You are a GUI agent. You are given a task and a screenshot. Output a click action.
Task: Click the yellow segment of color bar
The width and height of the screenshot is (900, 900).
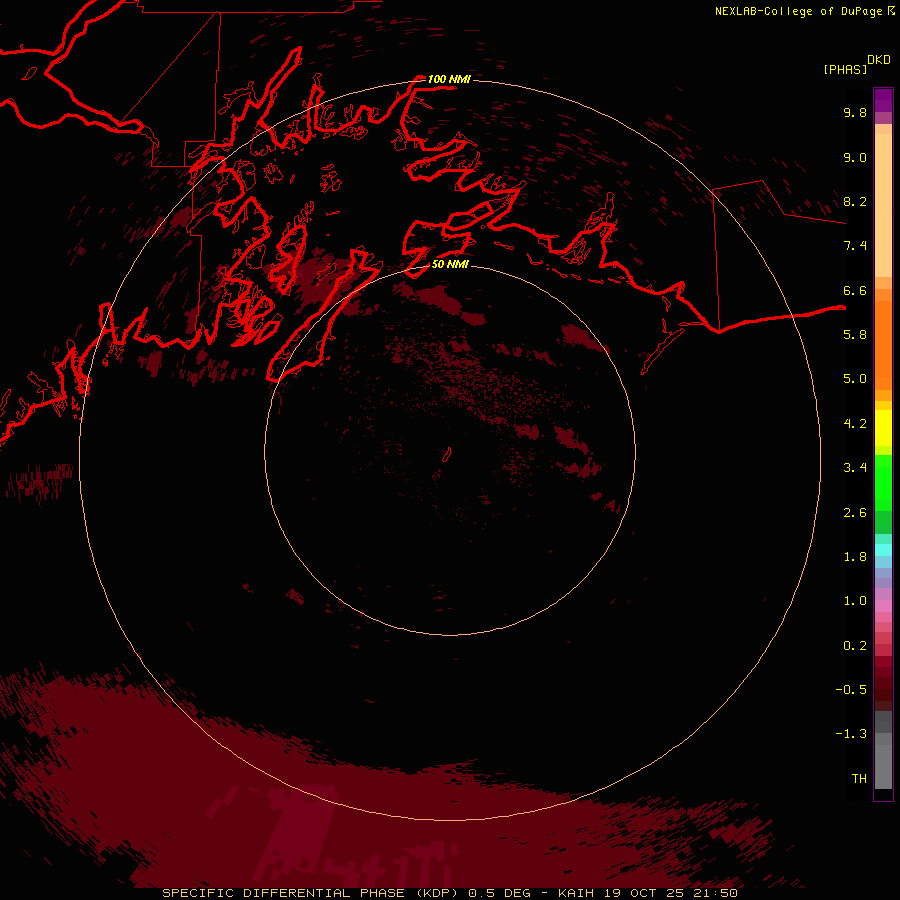[x=883, y=428]
